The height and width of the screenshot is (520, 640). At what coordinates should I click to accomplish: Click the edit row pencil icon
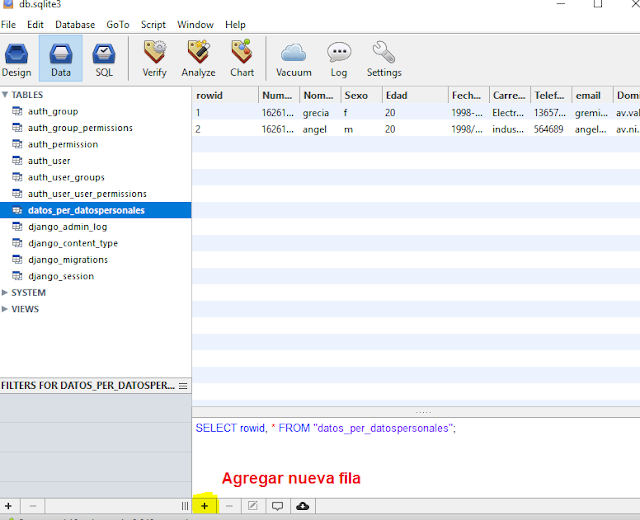pos(253,506)
